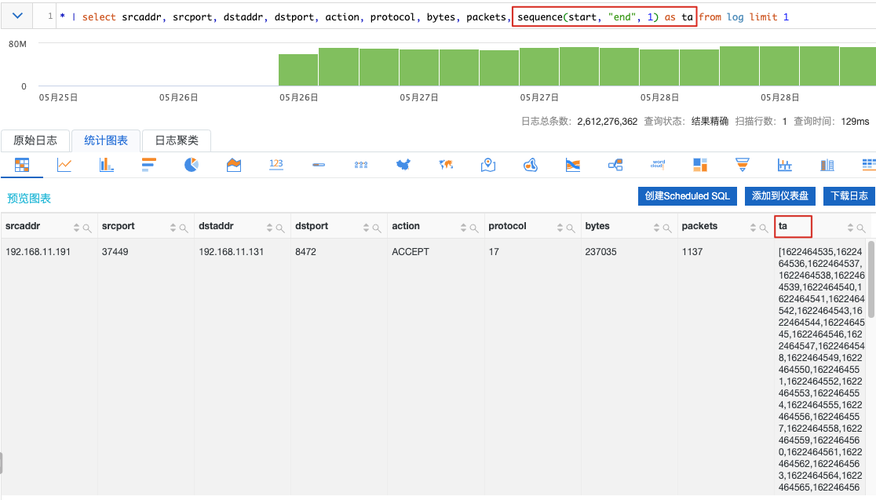Select the word cloud chart icon
This screenshot has height=500, width=876.
[658, 165]
